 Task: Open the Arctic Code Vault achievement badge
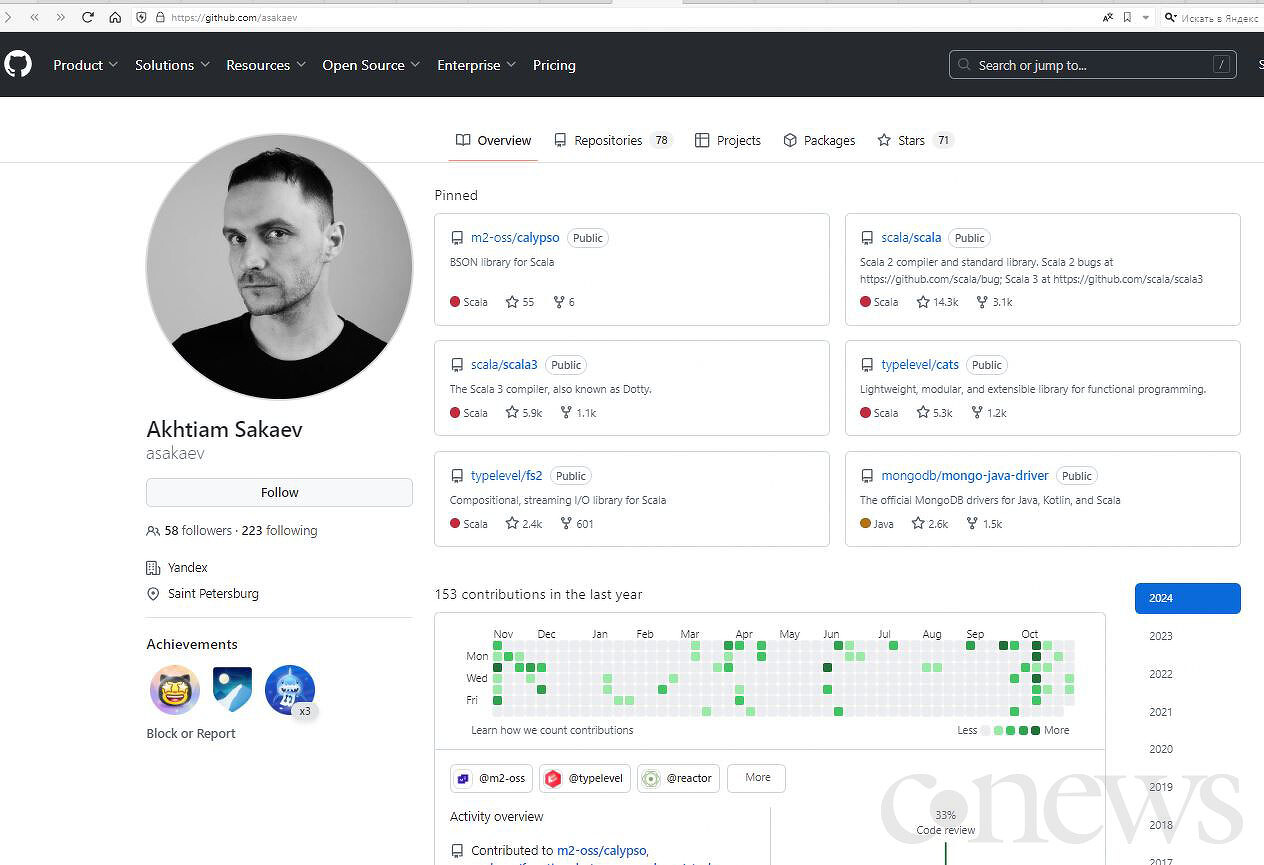[x=232, y=690]
